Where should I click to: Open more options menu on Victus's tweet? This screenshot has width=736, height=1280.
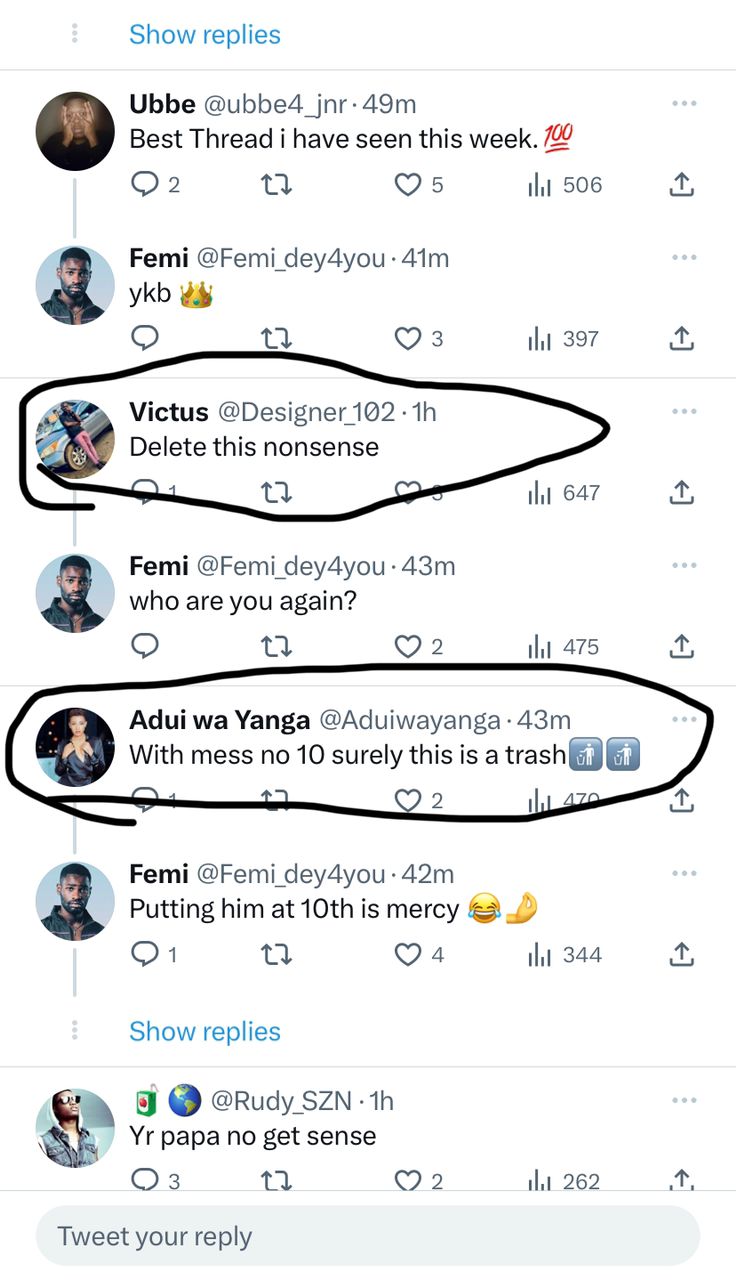[x=684, y=411]
